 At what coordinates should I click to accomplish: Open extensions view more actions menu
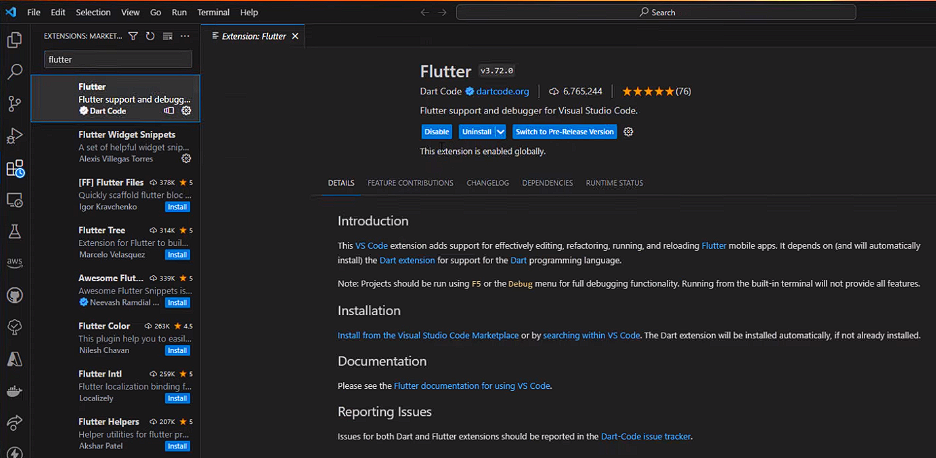point(185,36)
